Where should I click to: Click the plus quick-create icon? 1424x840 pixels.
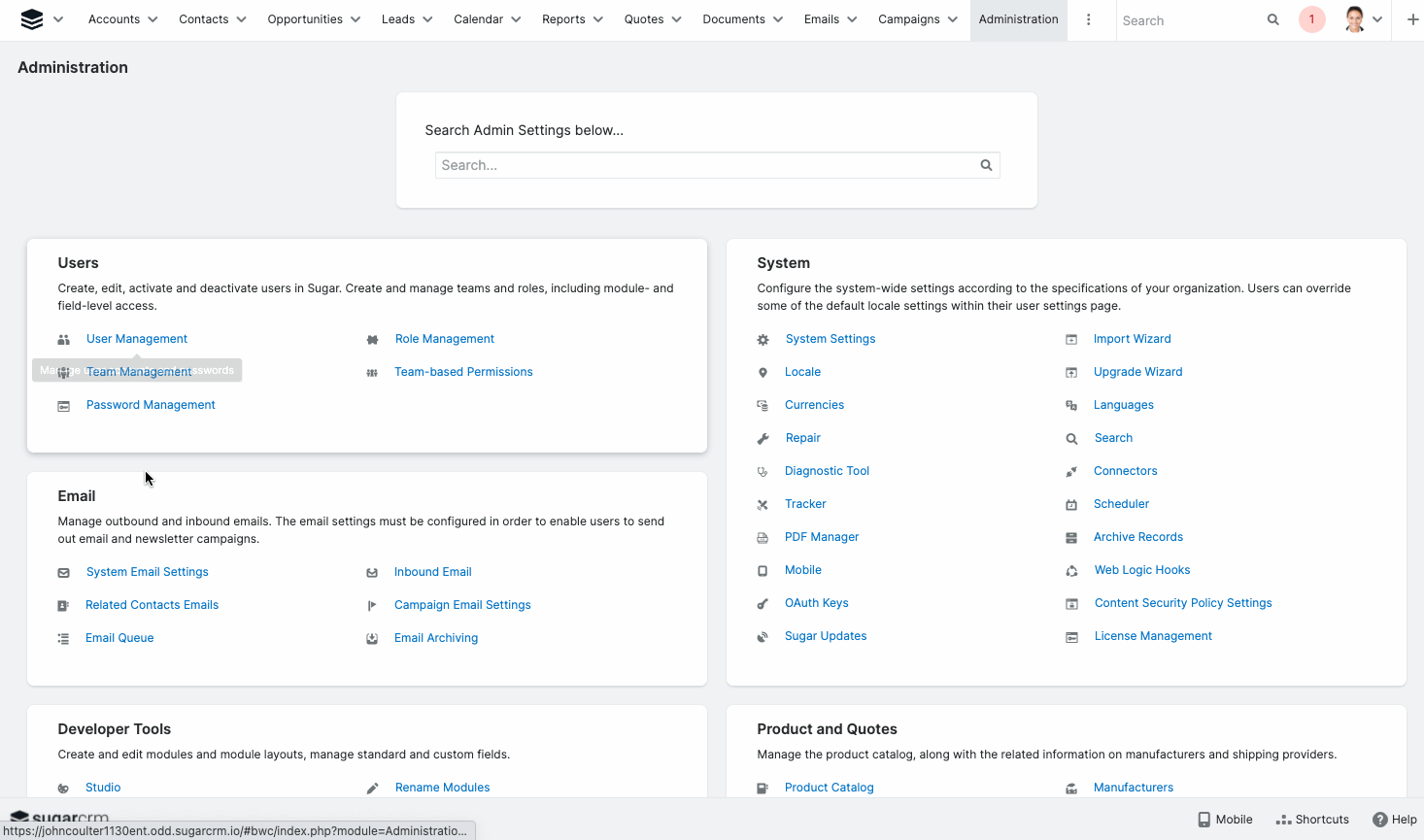tap(1412, 19)
